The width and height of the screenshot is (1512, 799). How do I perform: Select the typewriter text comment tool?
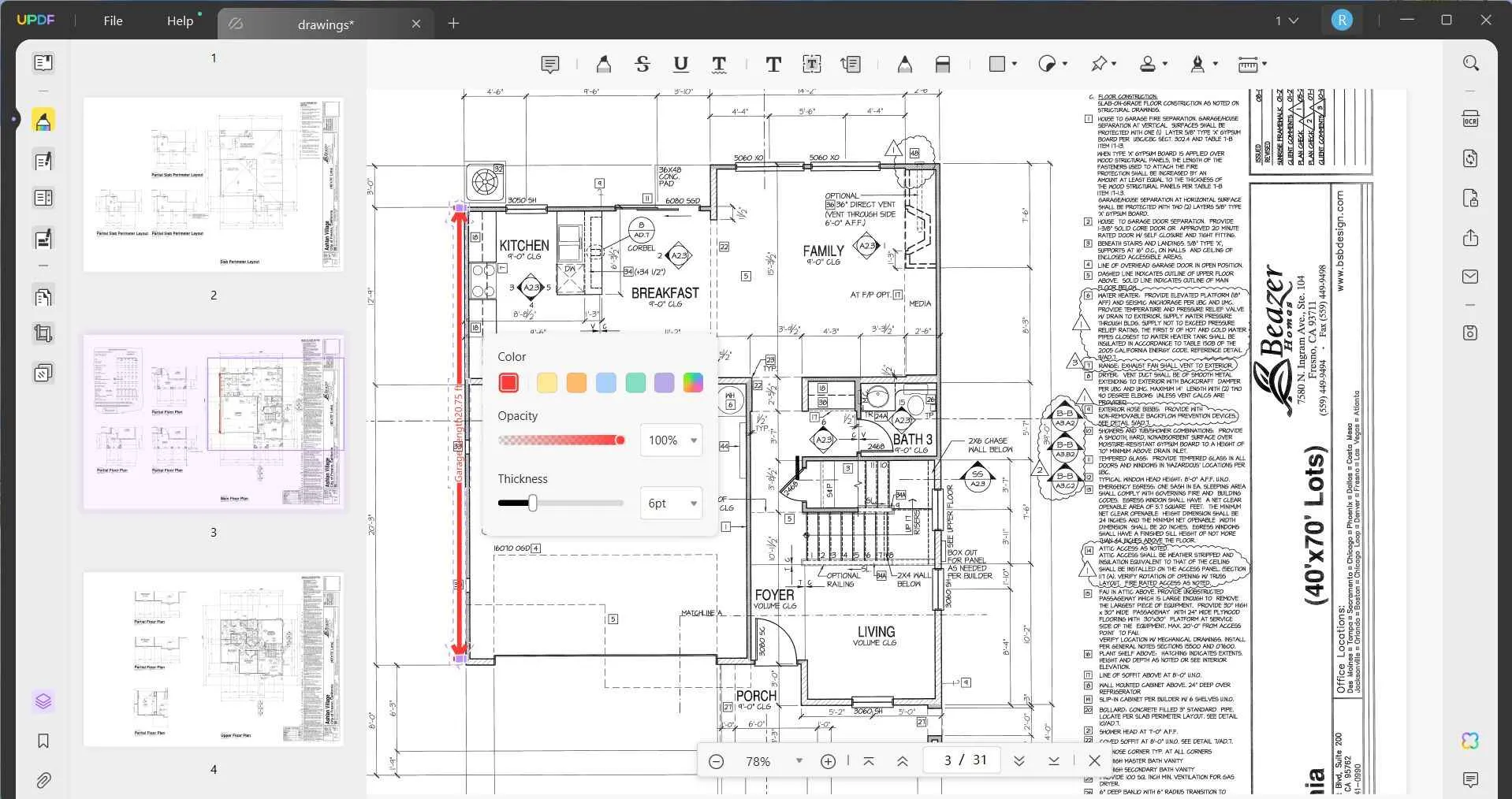(773, 65)
